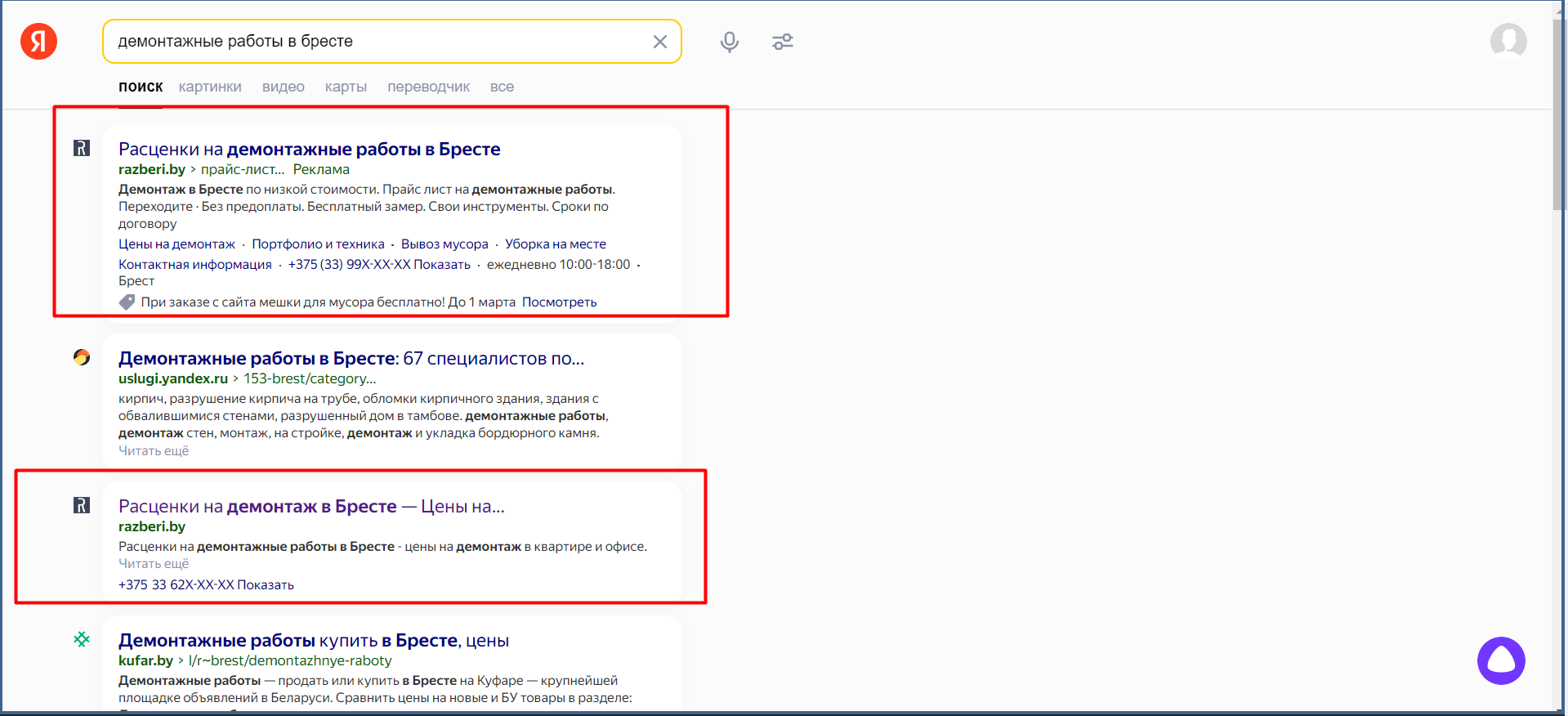Expand Читать ещё under uslugi.yandex result
Screen dimensions: 1568x716
point(154,450)
